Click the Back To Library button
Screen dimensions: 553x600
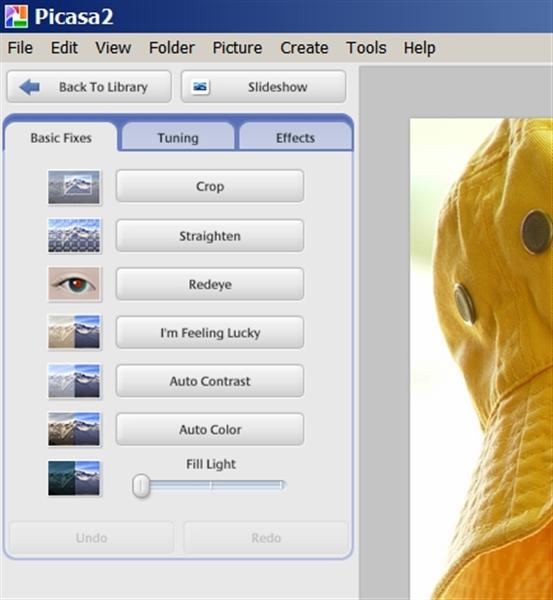(x=89, y=87)
